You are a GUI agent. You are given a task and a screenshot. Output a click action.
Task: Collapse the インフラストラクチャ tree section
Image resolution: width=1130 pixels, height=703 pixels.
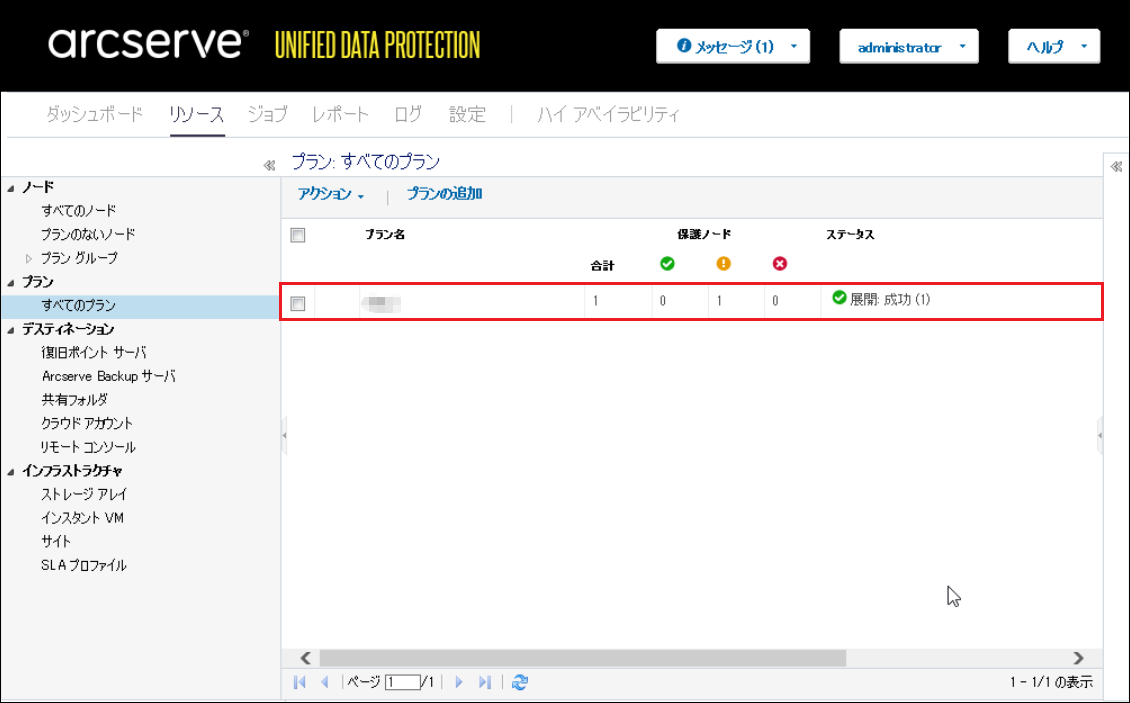(11, 472)
